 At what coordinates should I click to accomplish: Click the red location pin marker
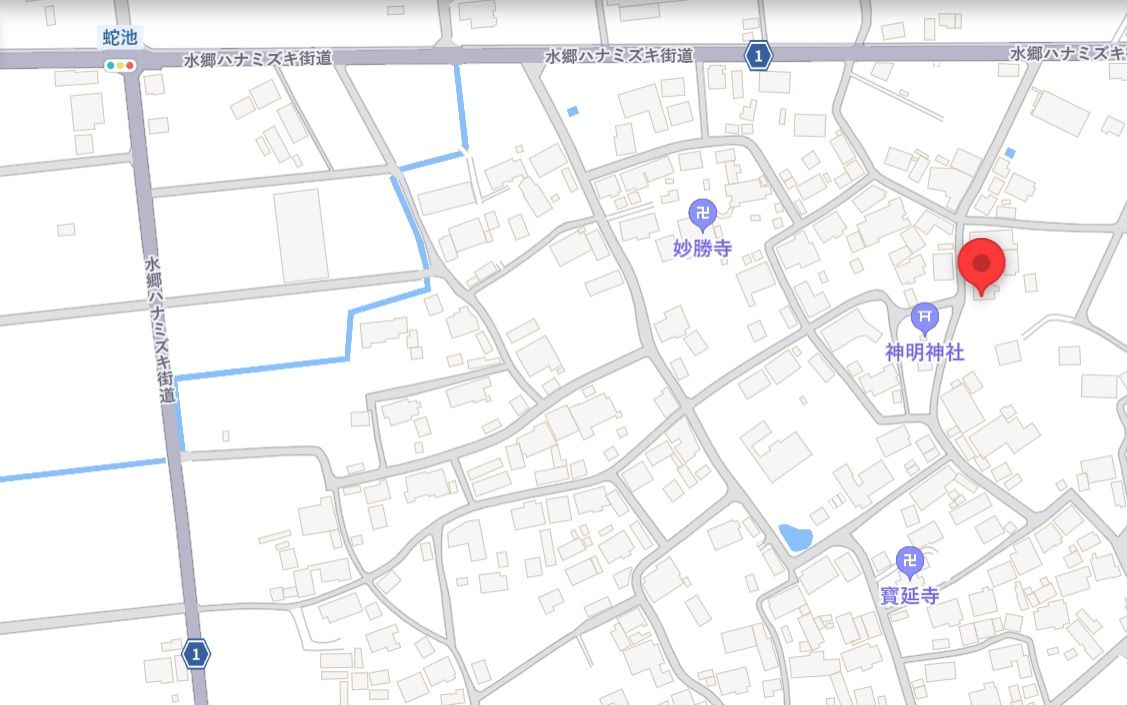[981, 267]
